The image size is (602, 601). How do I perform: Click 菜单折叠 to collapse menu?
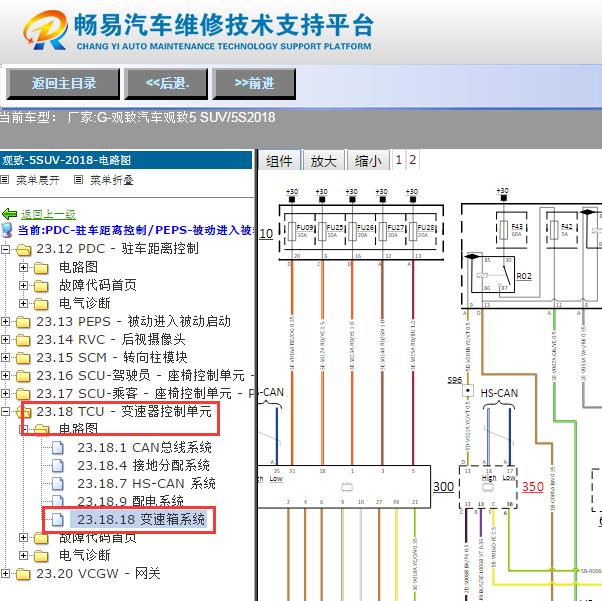point(111,180)
